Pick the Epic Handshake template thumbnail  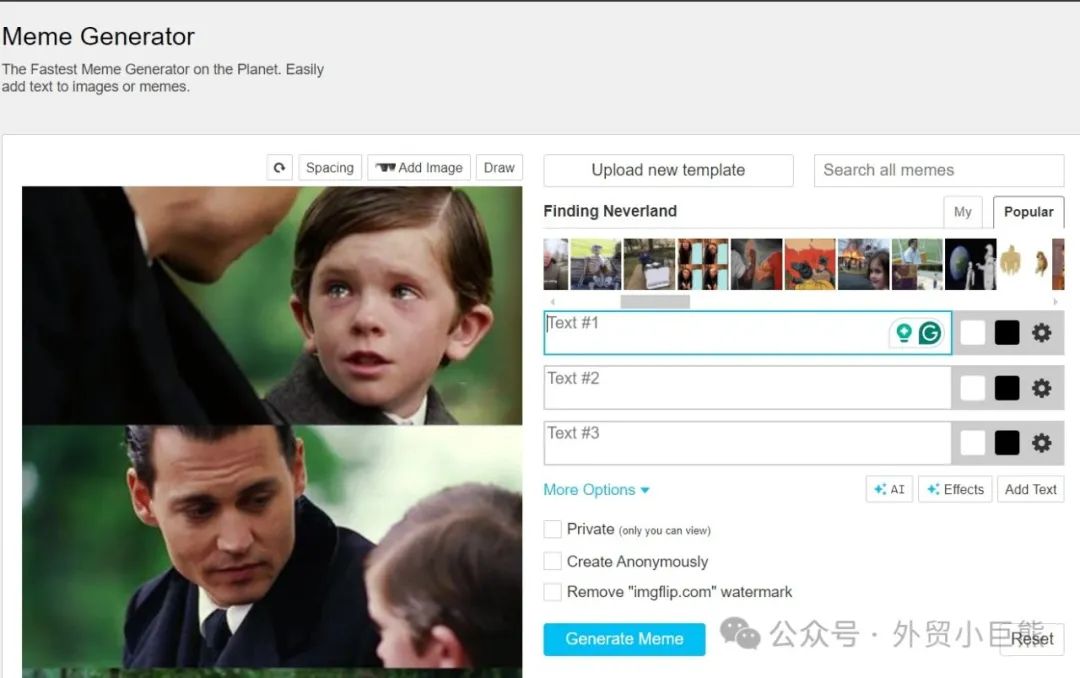[756, 264]
